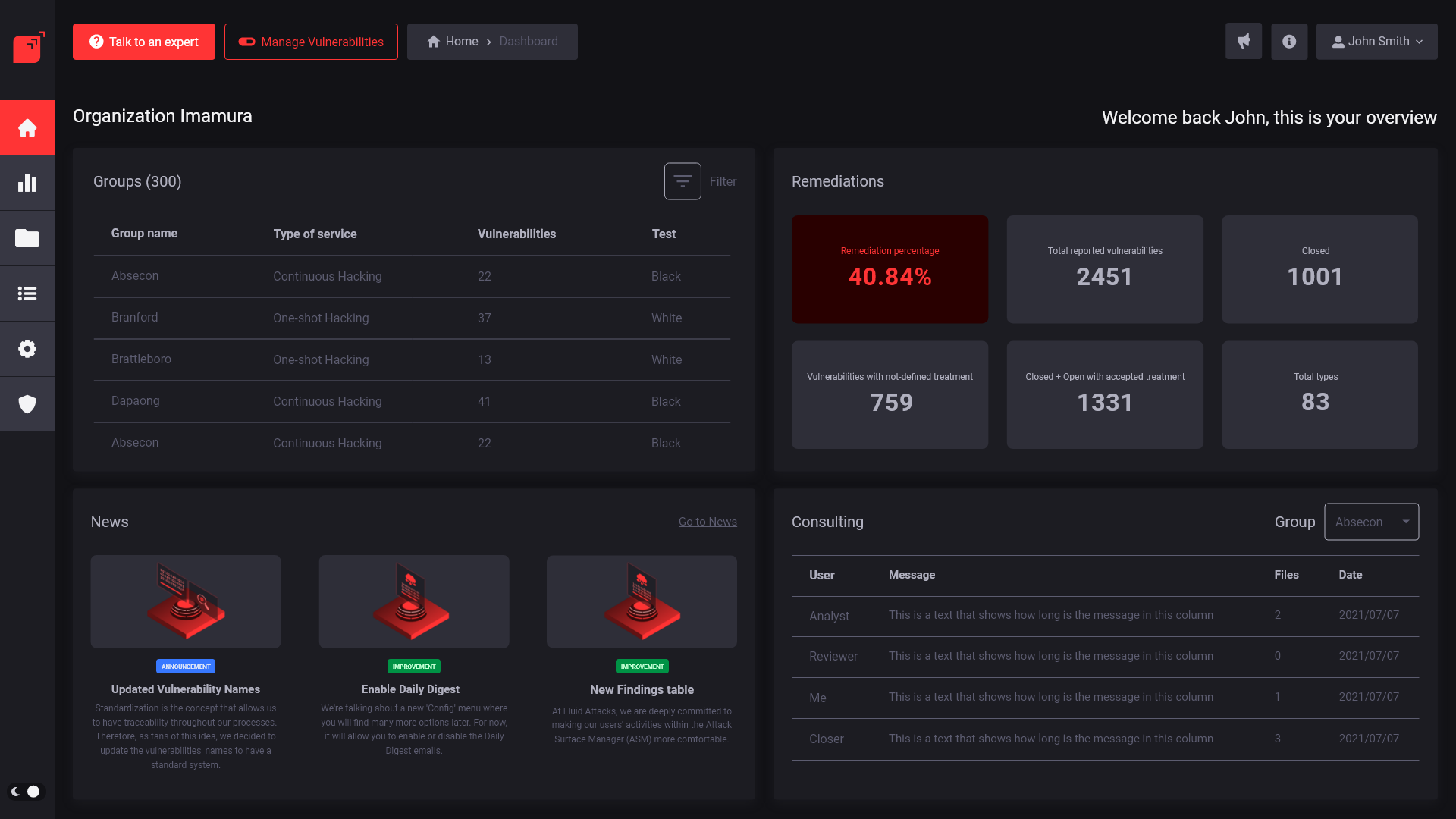Click the folder icon in sidebar
The image size is (1456, 819).
(x=27, y=238)
